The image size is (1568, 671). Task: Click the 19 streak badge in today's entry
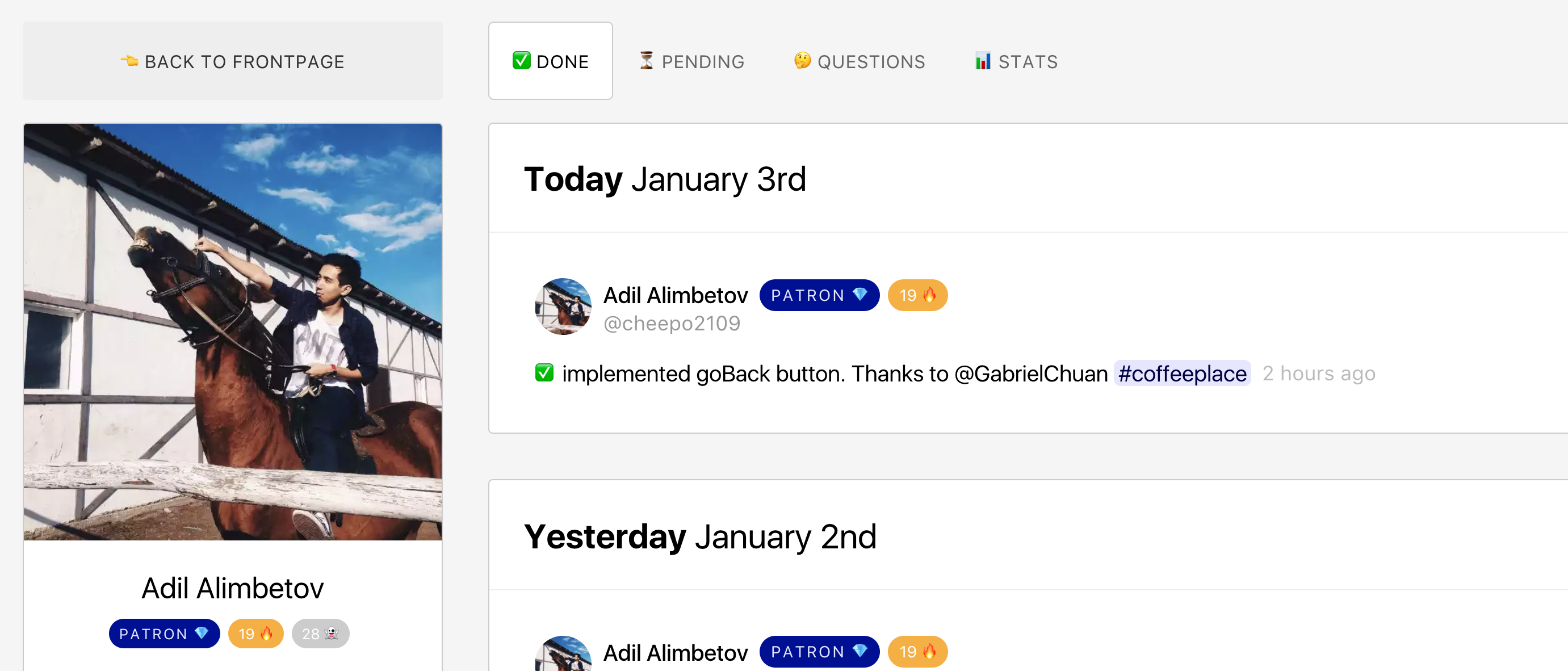click(917, 295)
